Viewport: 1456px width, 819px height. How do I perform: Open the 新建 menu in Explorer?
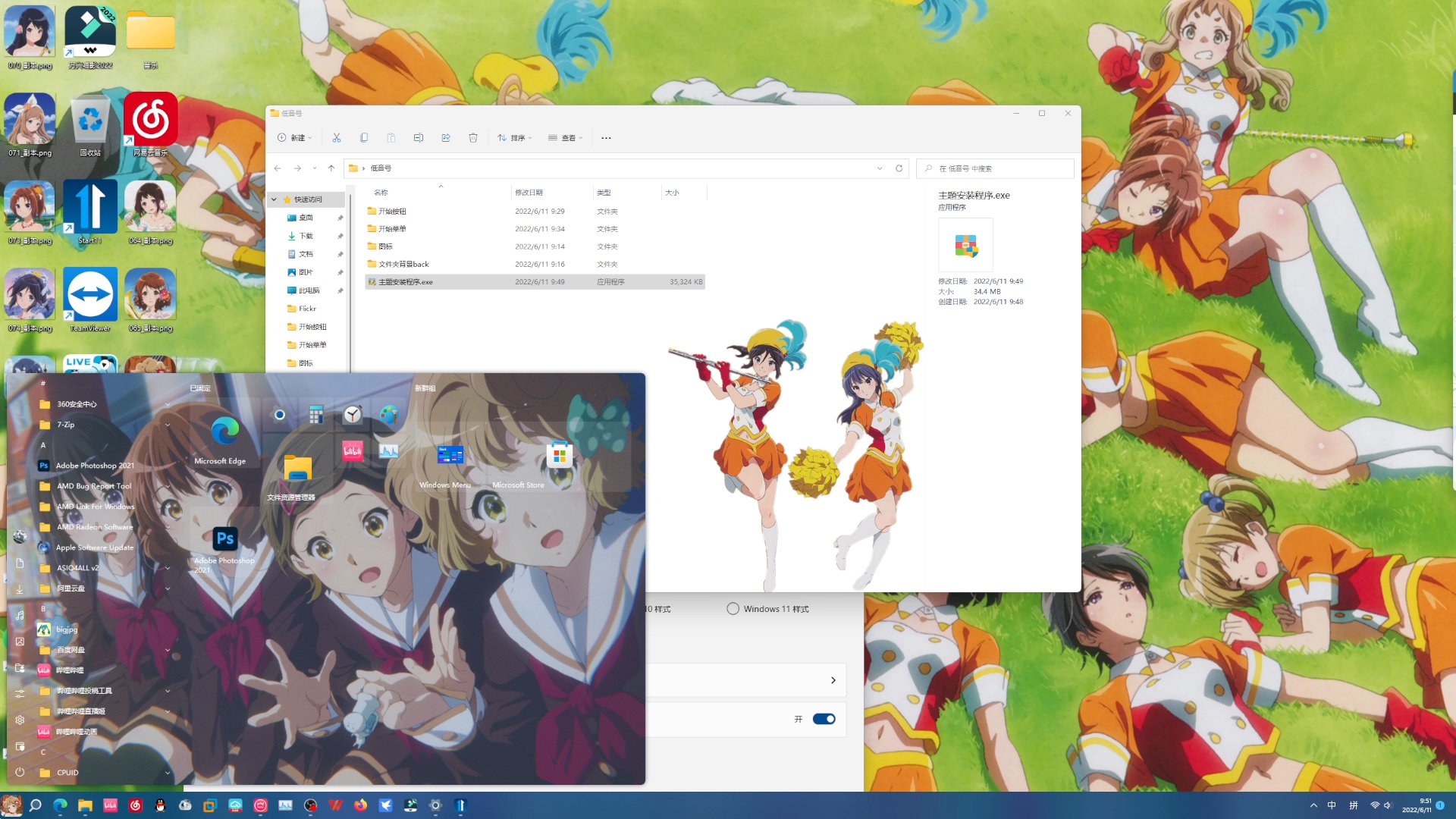[294, 138]
